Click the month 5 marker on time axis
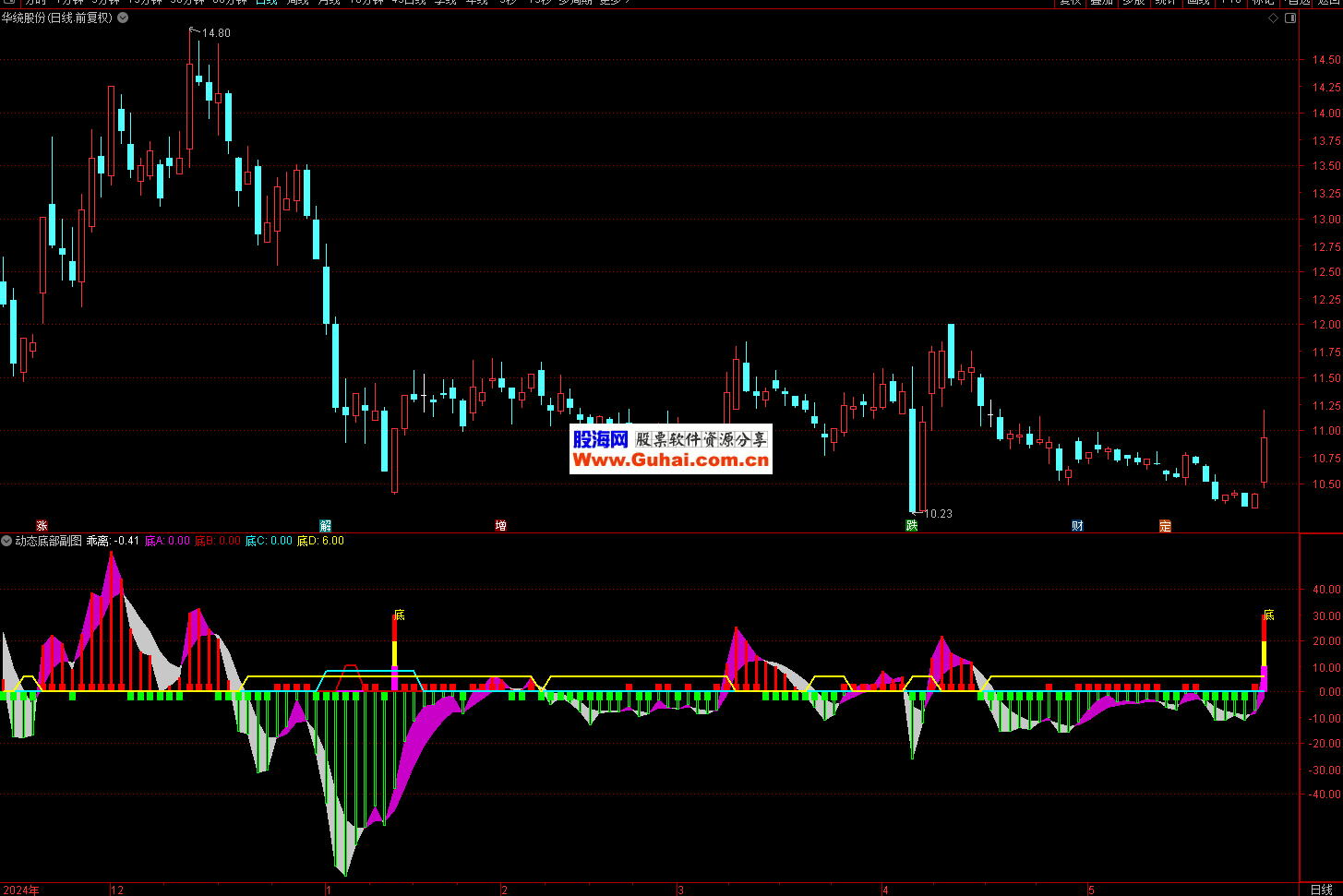Image resolution: width=1343 pixels, height=896 pixels. (1091, 890)
